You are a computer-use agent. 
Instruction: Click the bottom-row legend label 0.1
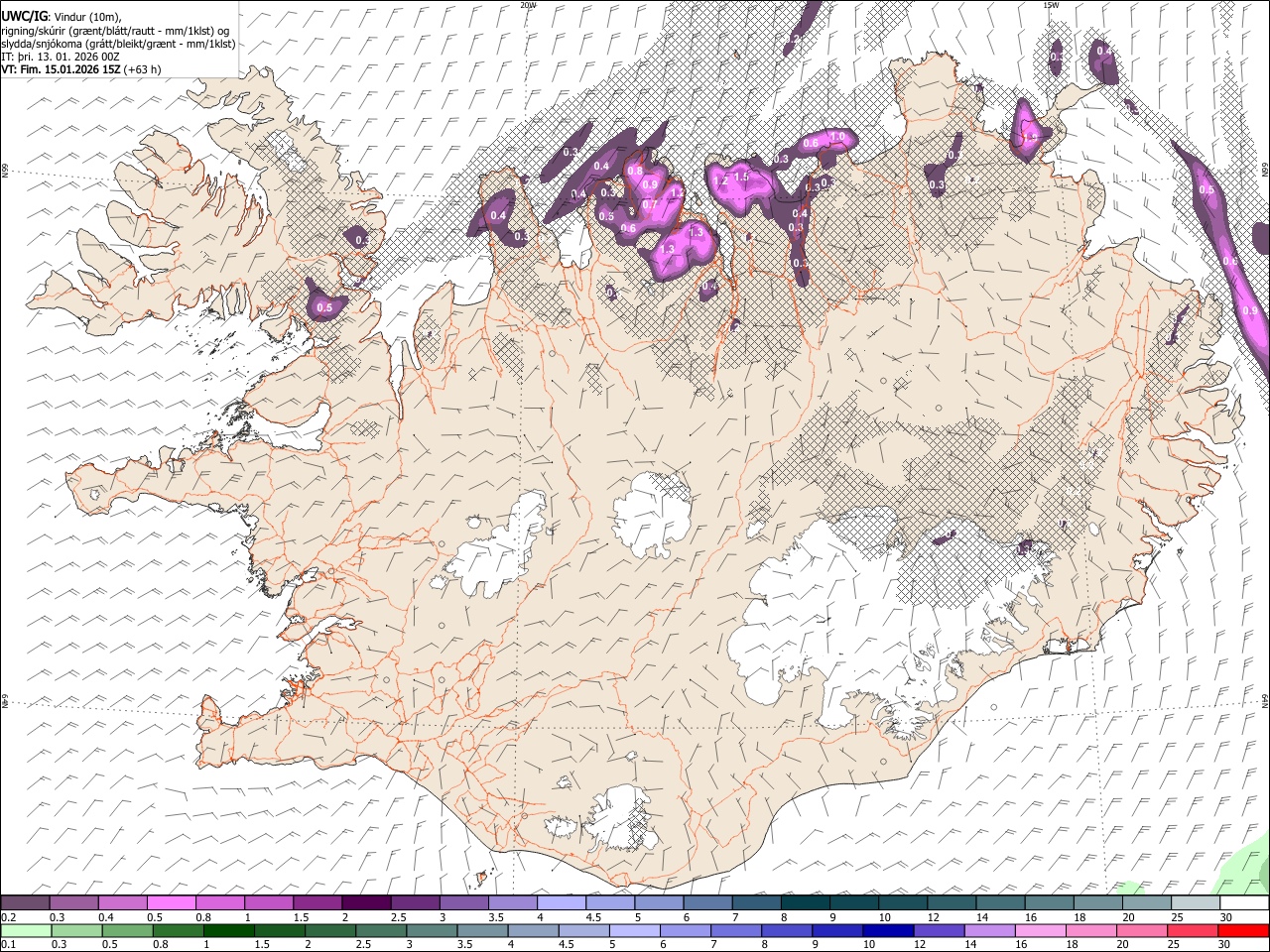8,944
